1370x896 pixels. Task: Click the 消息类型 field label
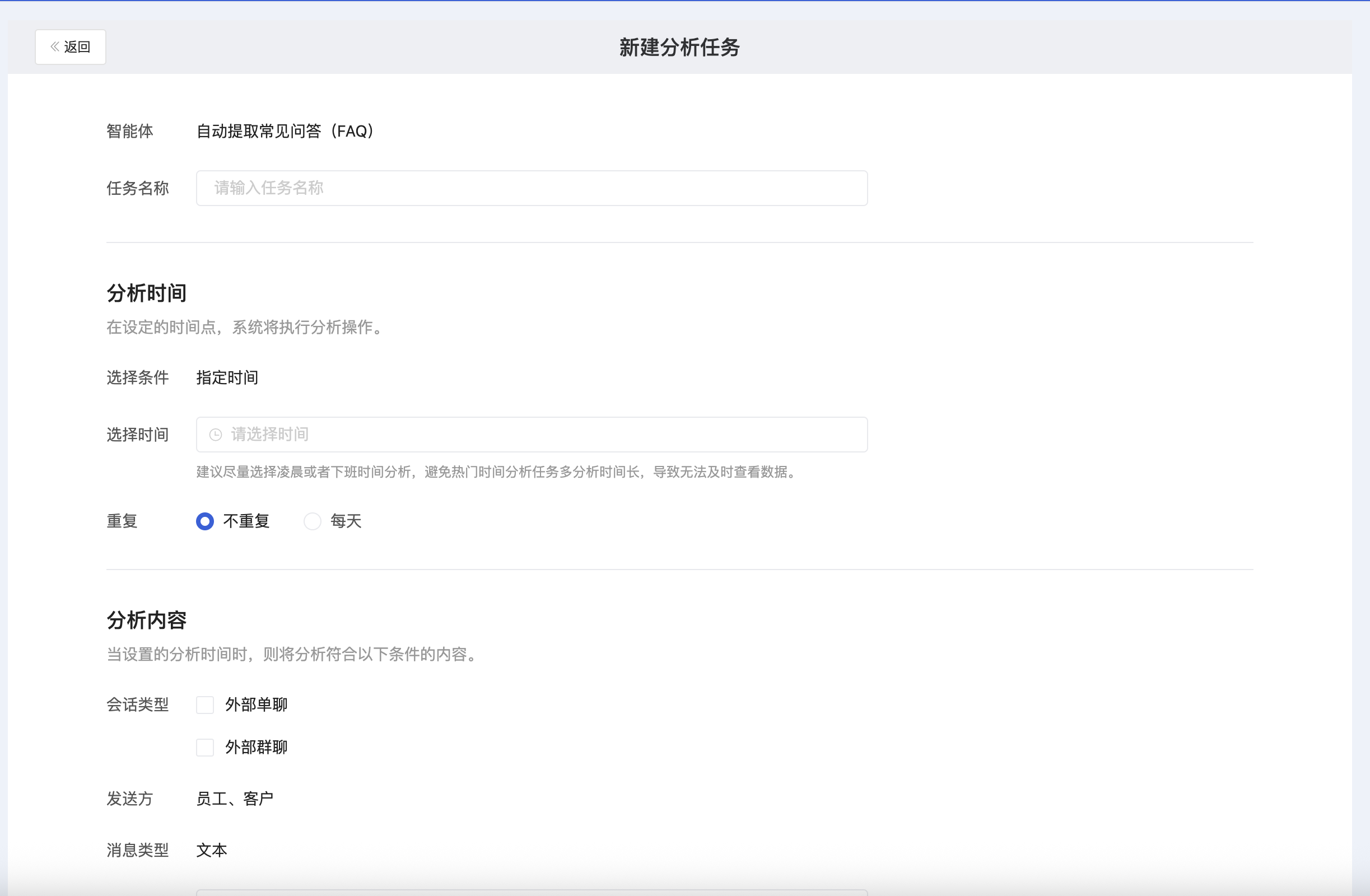pyautogui.click(x=138, y=850)
